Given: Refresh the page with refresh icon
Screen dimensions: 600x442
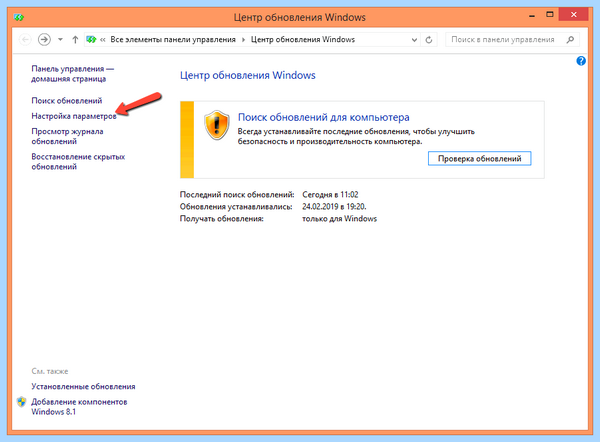Looking at the screenshot, I should tap(429, 40).
